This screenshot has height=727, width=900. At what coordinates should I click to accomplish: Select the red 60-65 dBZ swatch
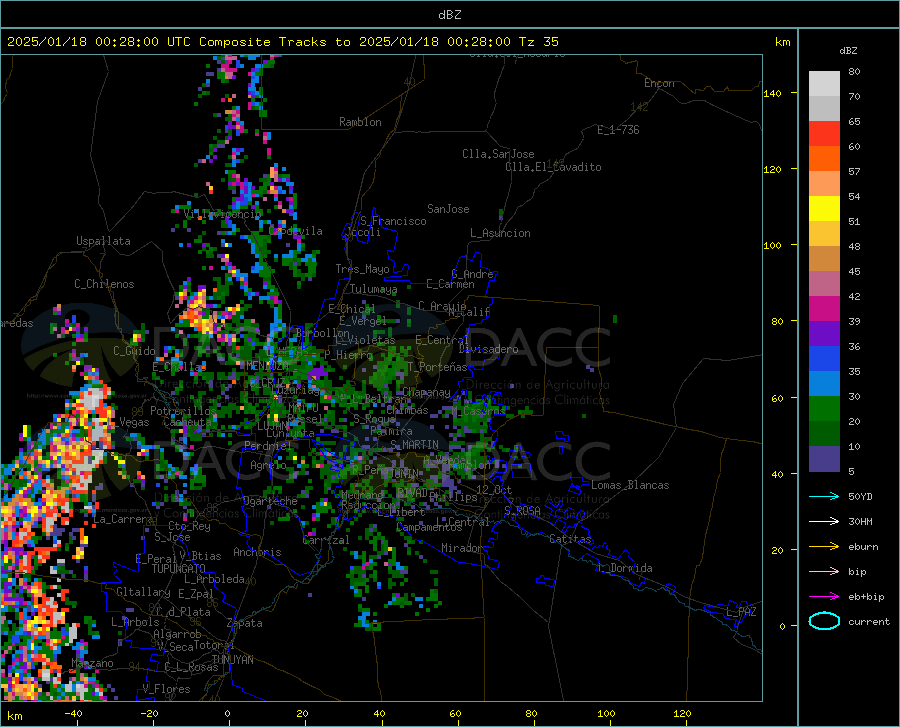pos(824,134)
